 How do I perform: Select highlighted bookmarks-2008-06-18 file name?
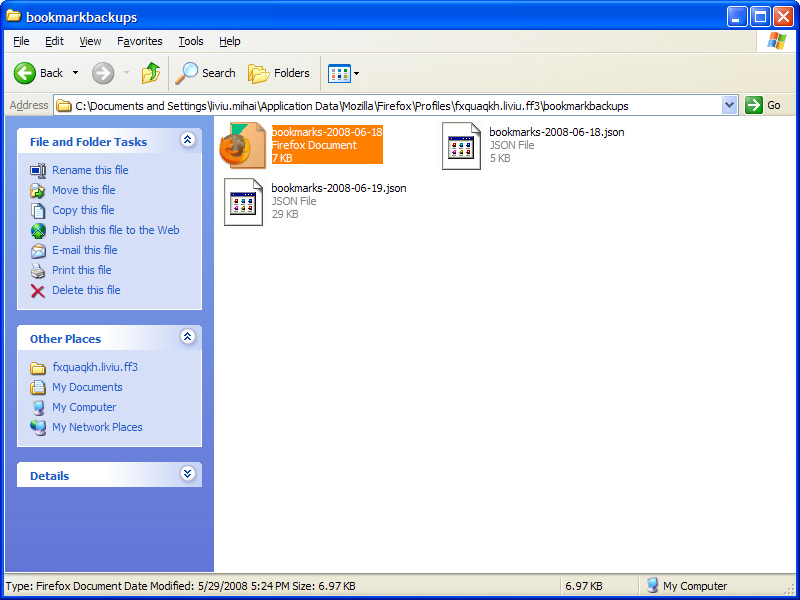point(327,132)
